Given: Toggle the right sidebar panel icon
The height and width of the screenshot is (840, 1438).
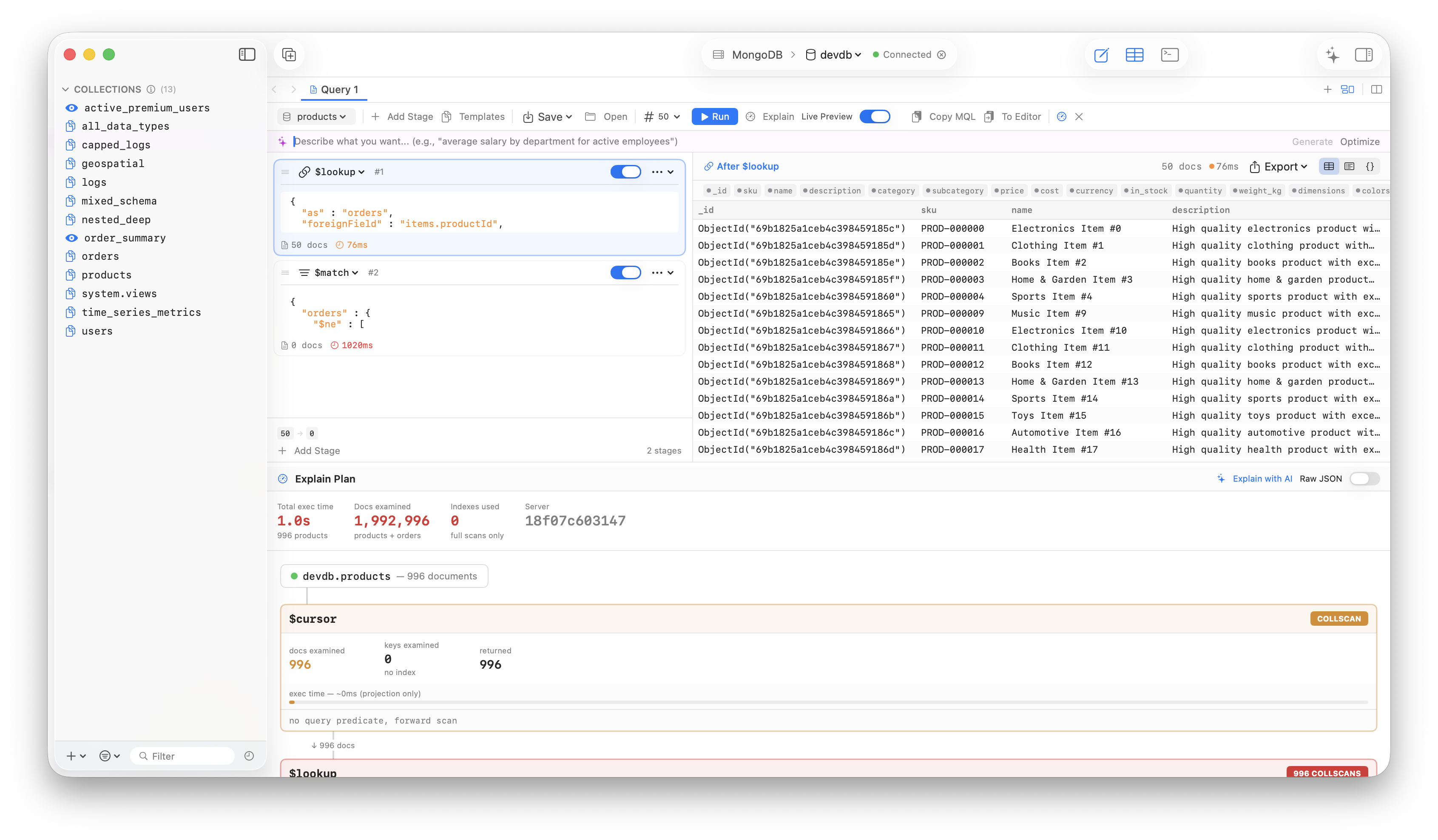Looking at the screenshot, I should [x=1365, y=55].
